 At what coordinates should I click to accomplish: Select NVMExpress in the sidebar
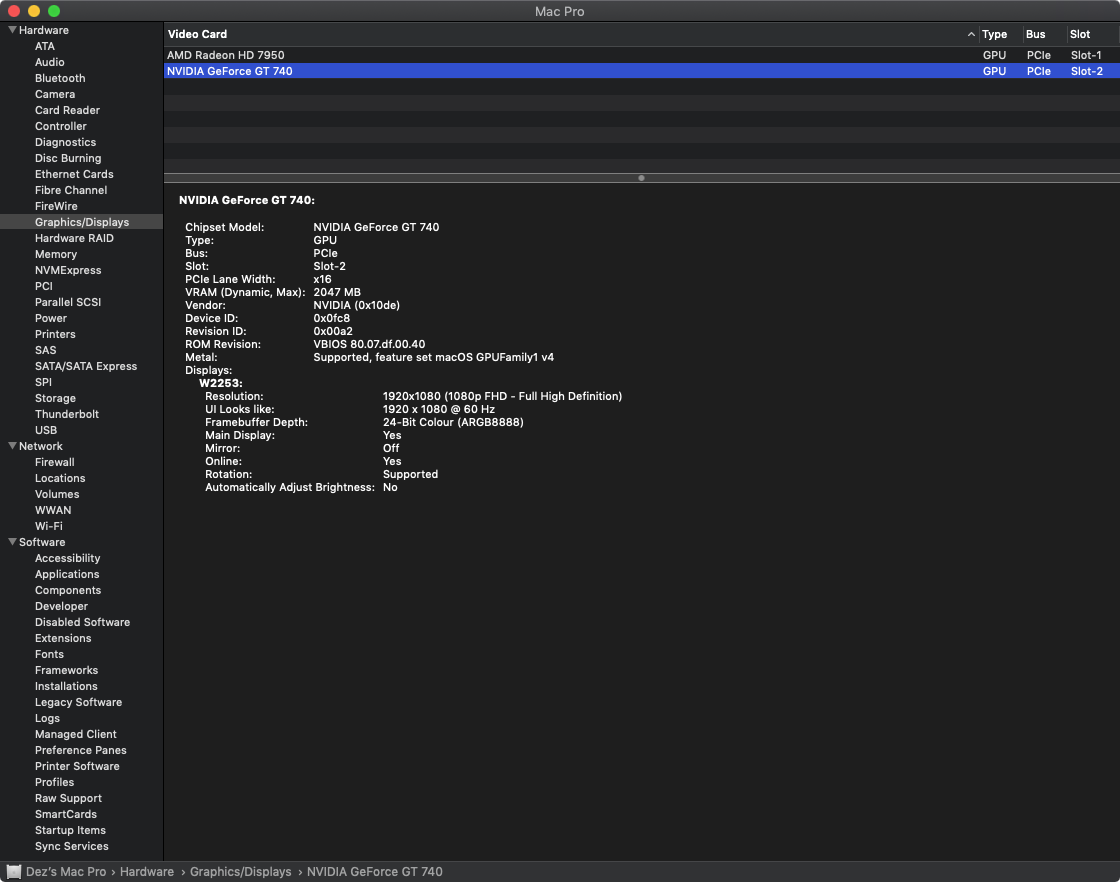point(68,270)
